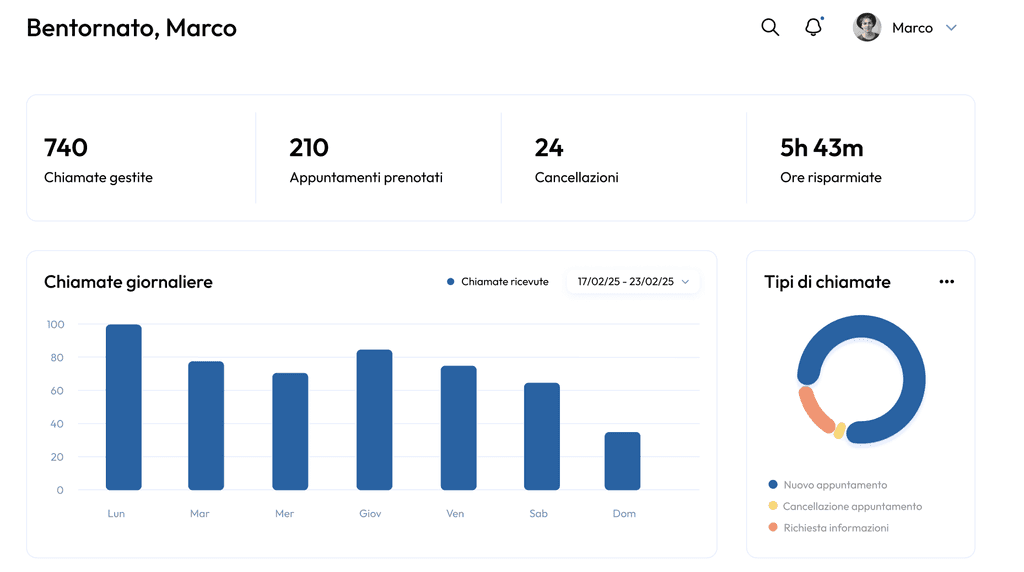Select the Nuovo appuntamento legend entry

pyautogui.click(x=828, y=485)
